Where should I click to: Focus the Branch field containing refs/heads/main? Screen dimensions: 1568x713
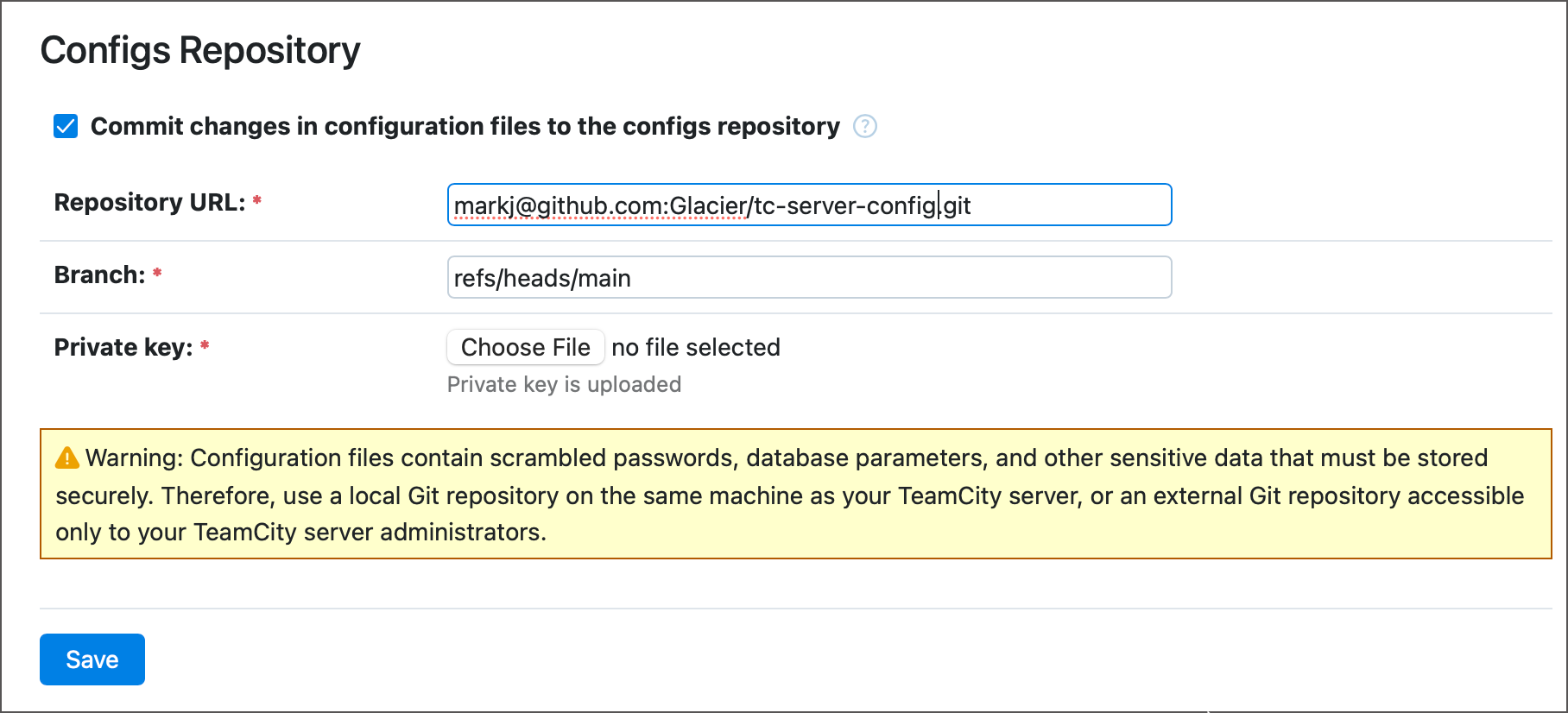point(808,278)
